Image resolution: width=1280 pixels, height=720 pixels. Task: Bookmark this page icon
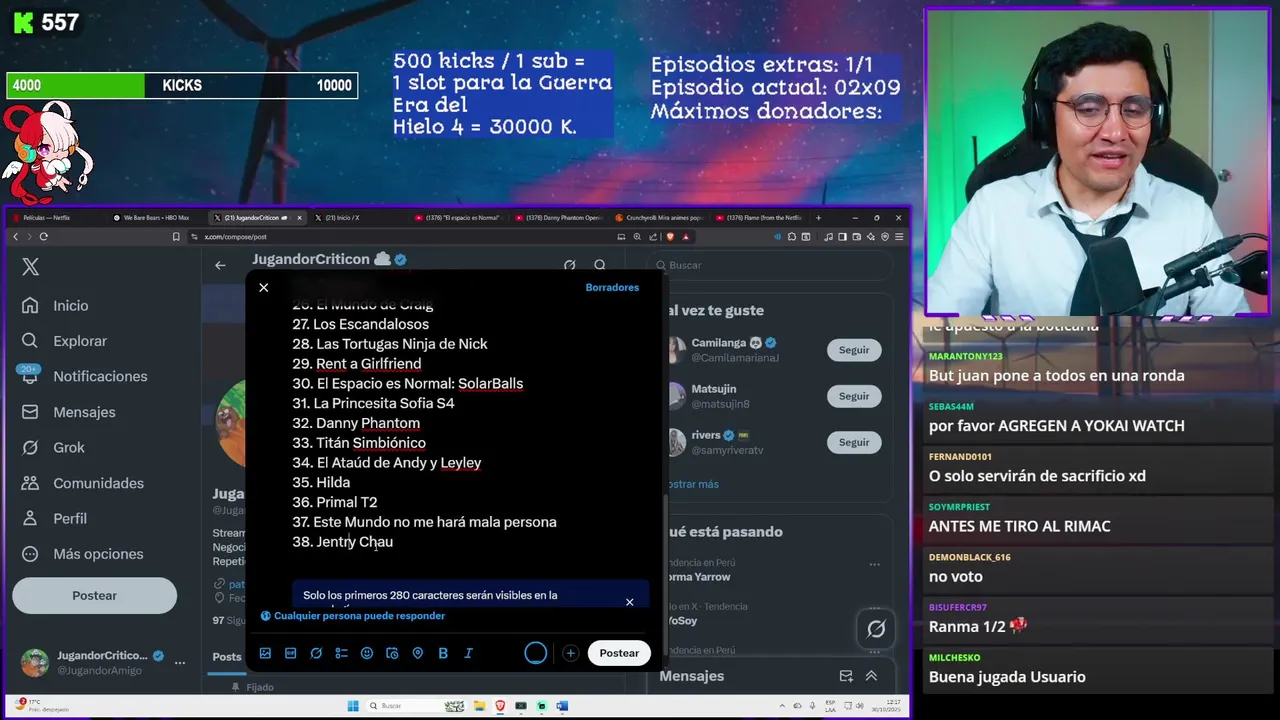176,237
